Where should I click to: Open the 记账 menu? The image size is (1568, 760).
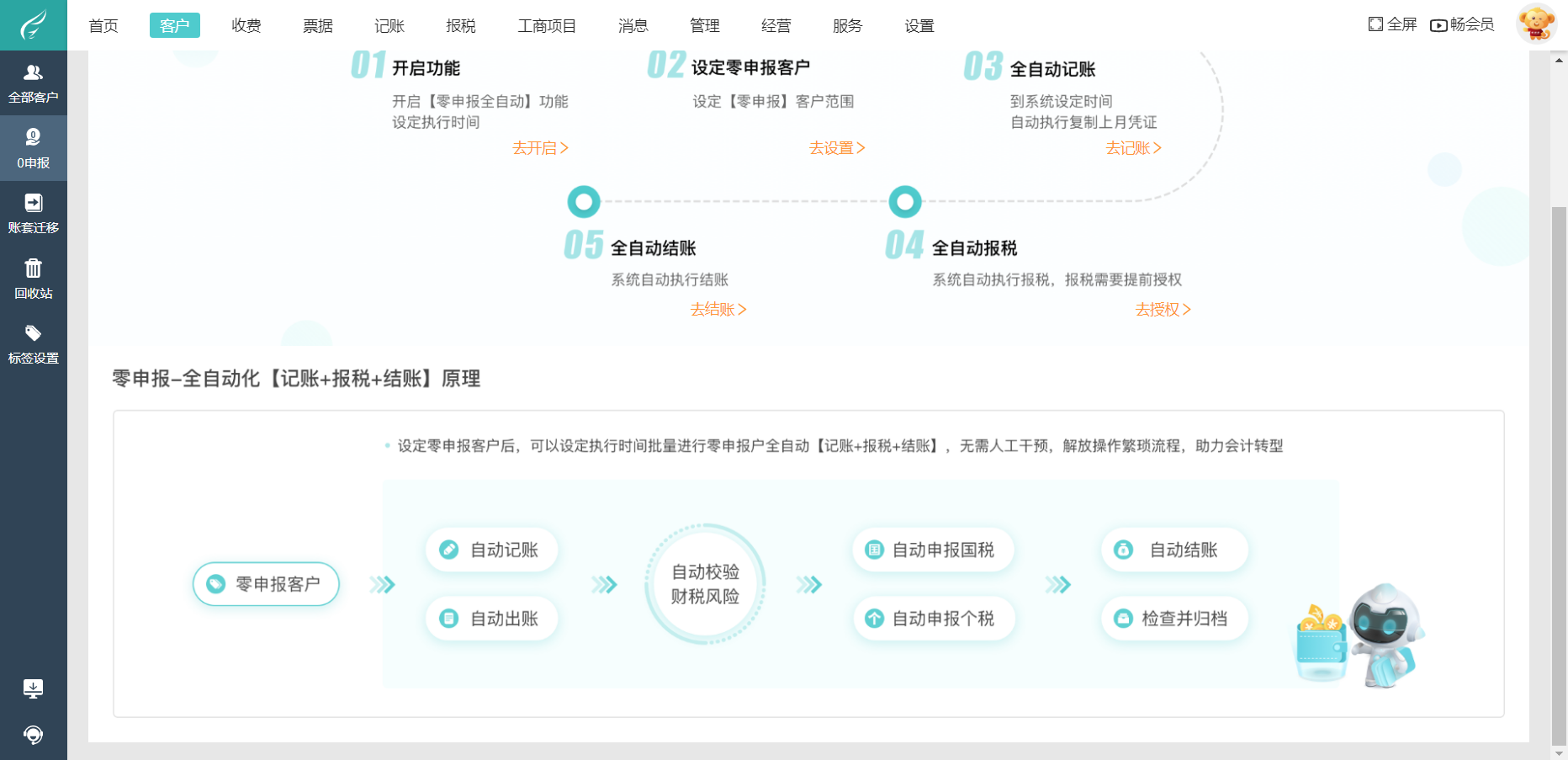(x=388, y=25)
